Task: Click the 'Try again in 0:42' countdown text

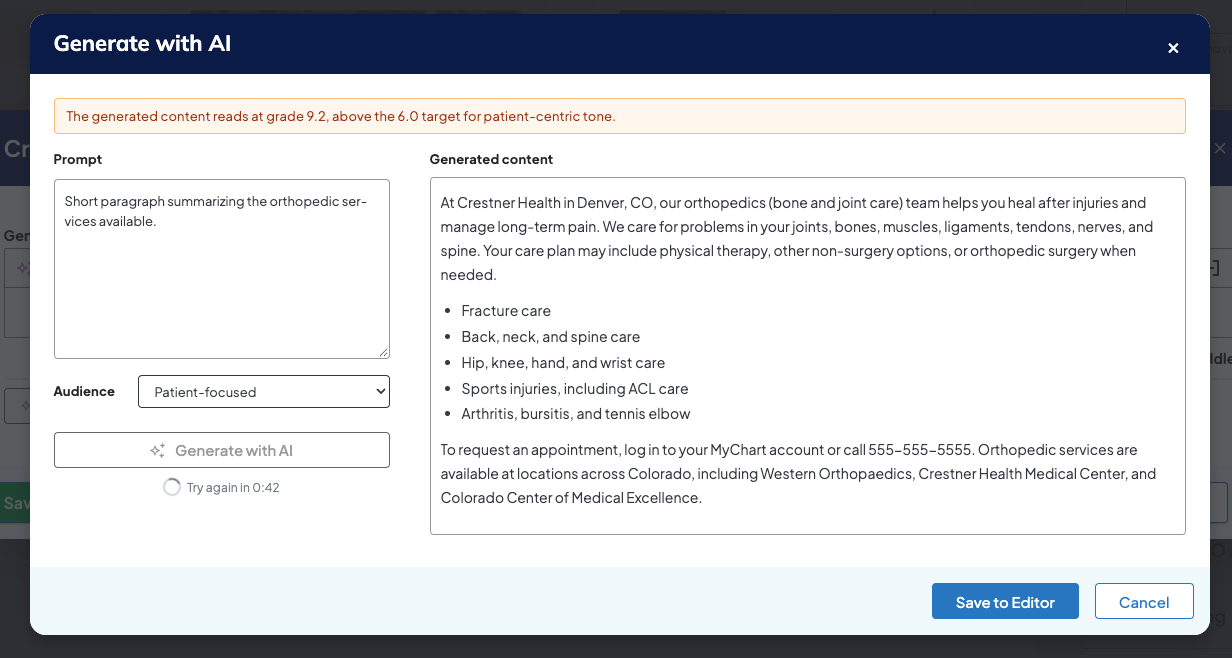Action: coord(233,488)
